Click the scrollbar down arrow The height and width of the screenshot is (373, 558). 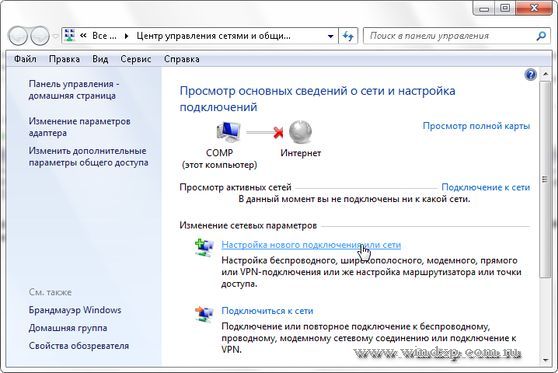coord(545,359)
